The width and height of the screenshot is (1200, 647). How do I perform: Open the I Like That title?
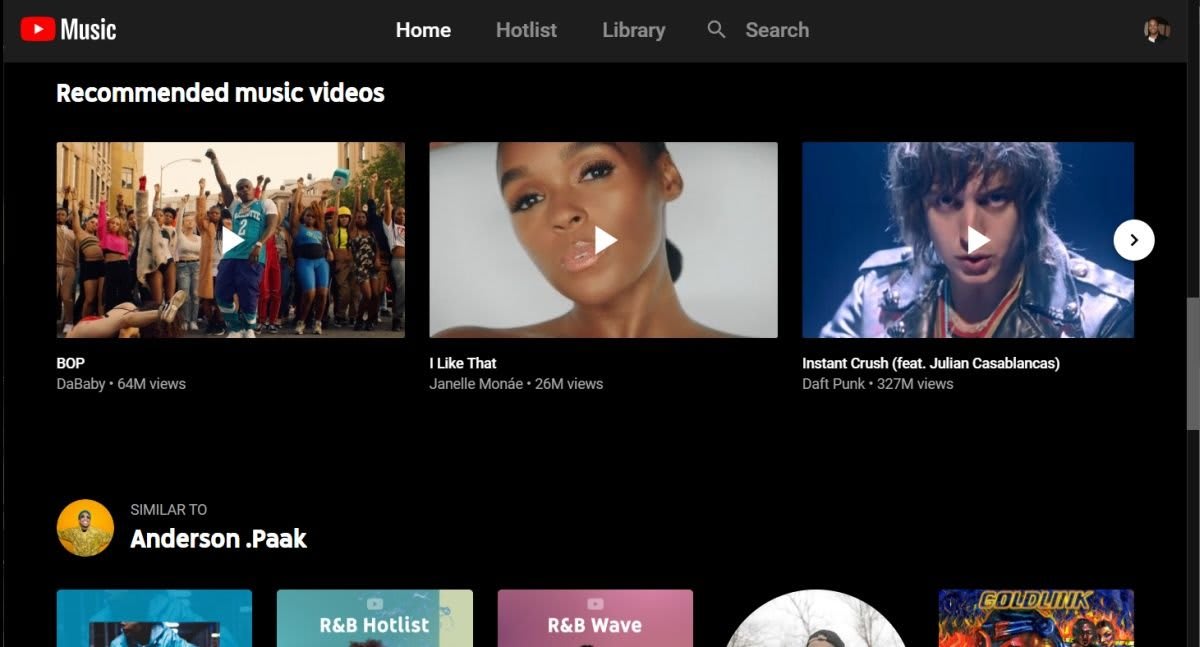pos(463,363)
